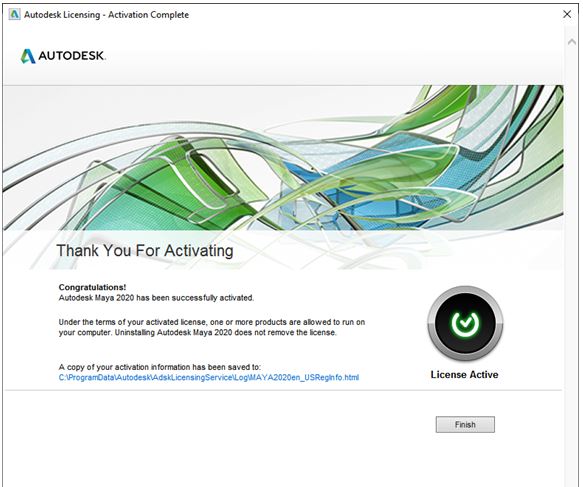Click 'A copy of your activation information' text
The image size is (583, 487).
(160, 367)
